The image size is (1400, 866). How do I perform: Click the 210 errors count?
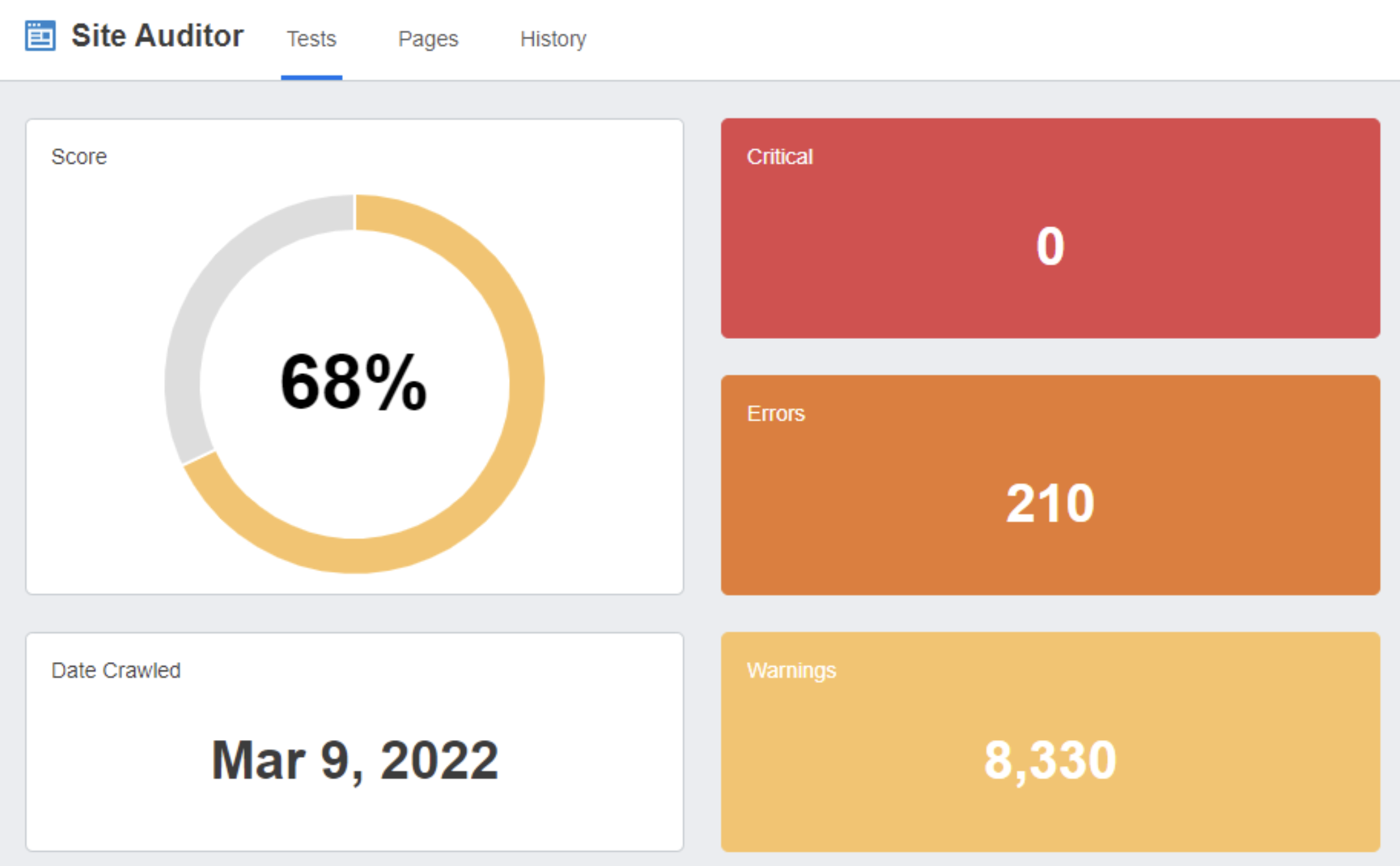(1050, 503)
